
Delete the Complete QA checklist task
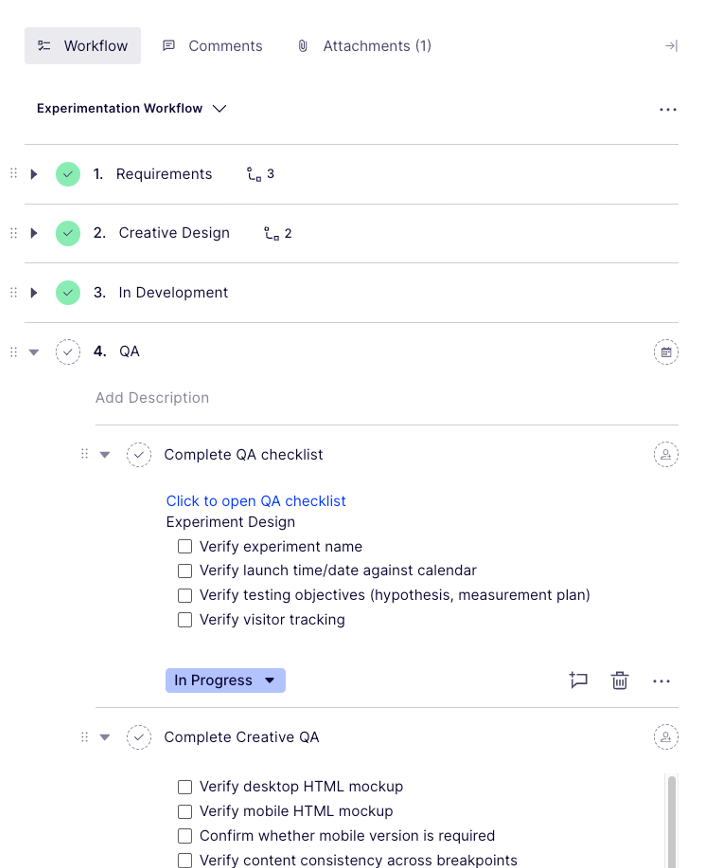pyautogui.click(x=620, y=680)
